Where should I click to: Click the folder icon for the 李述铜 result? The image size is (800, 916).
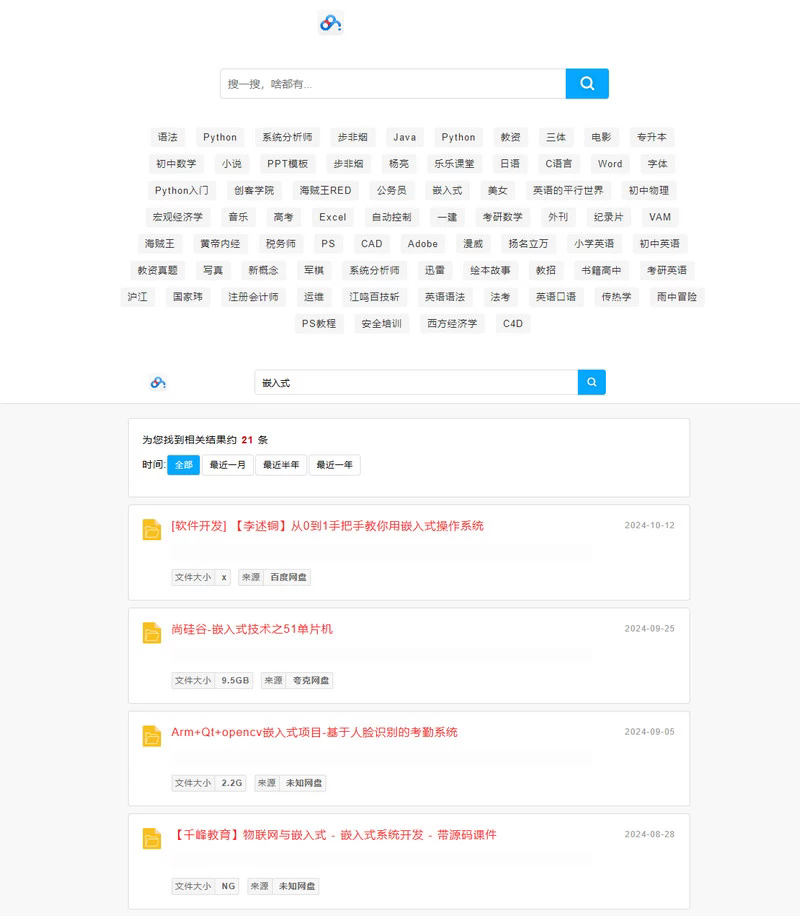click(150, 528)
